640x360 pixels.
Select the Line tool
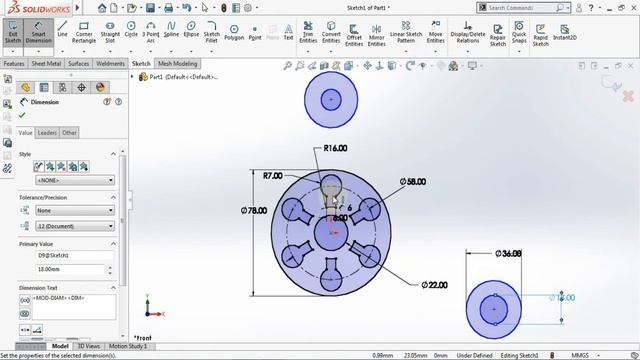[62, 29]
